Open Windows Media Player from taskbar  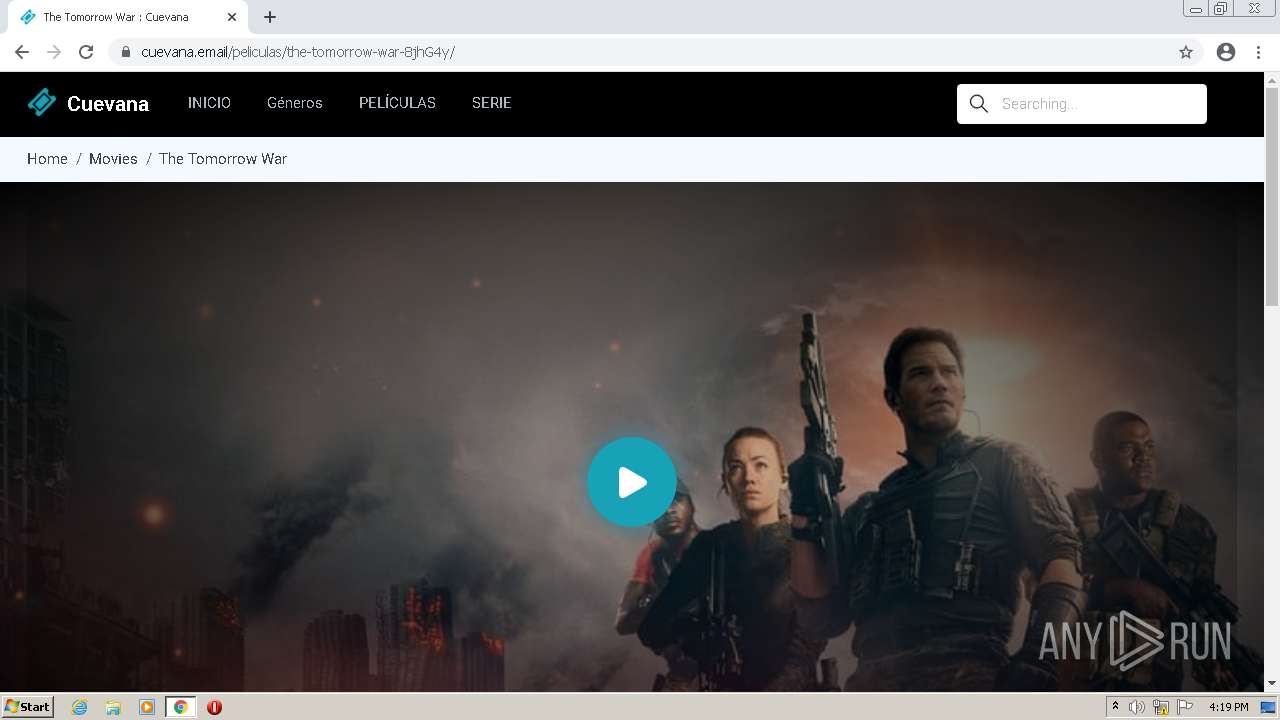[x=147, y=707]
